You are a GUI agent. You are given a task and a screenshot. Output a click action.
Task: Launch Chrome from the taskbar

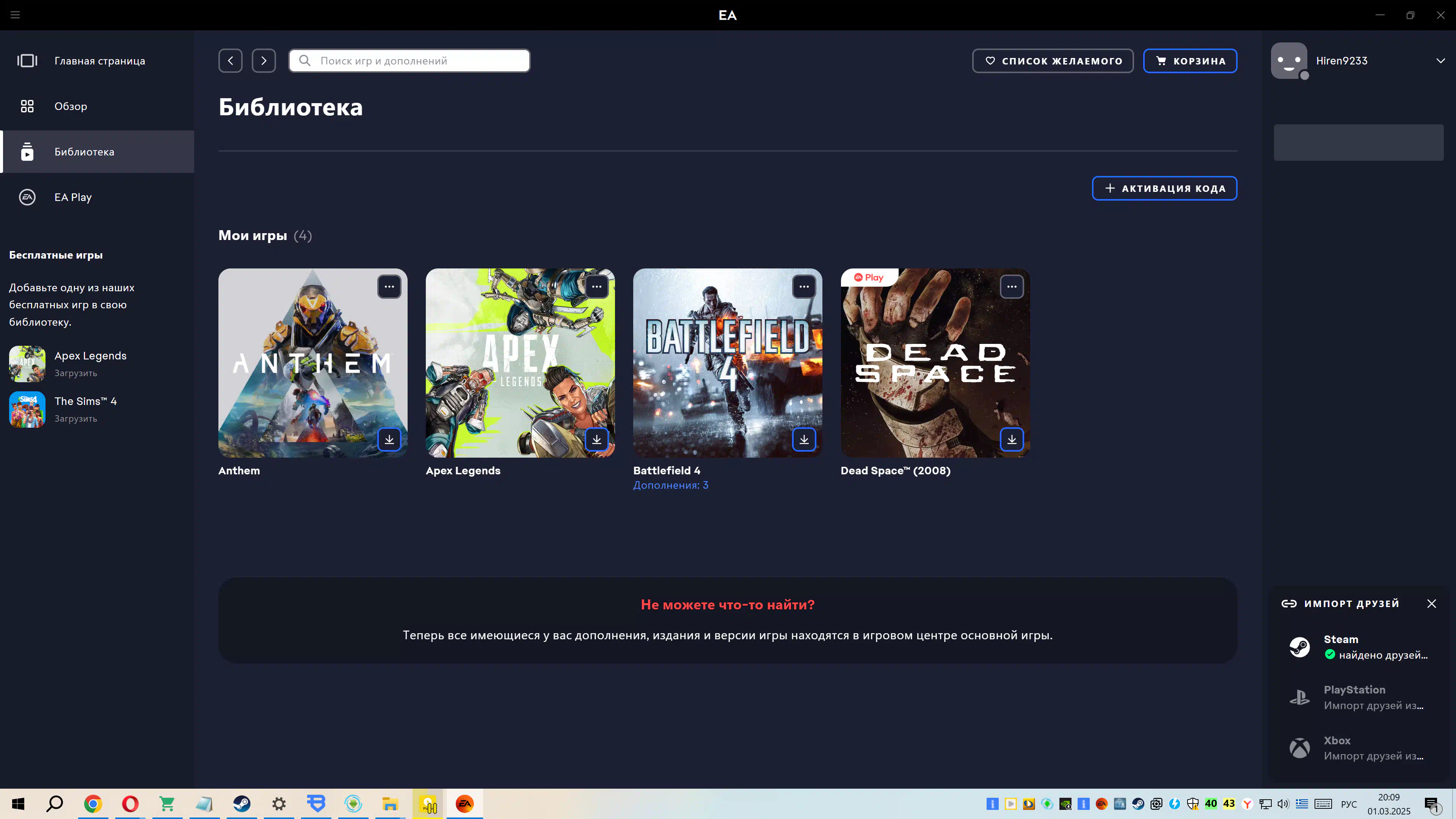(93, 804)
